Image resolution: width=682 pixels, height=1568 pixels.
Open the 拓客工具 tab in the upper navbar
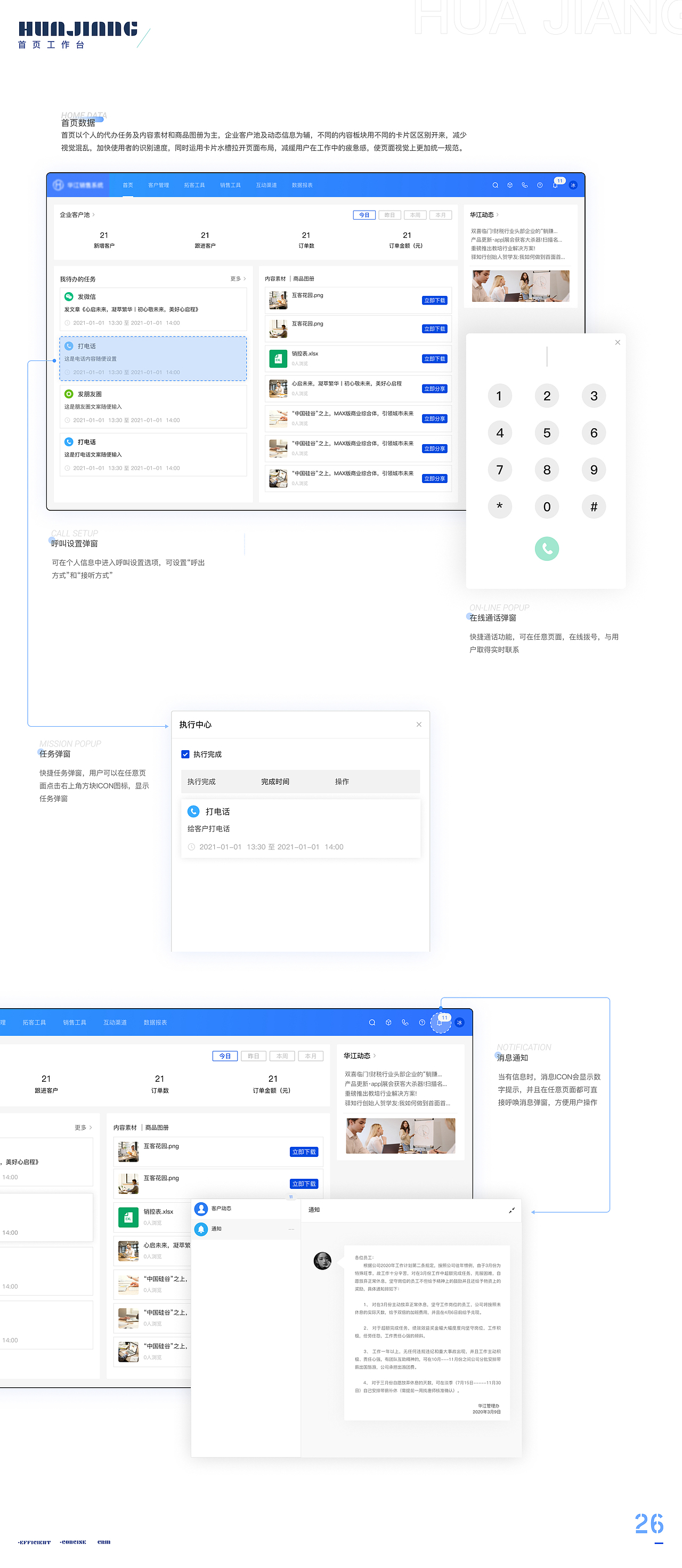194,185
